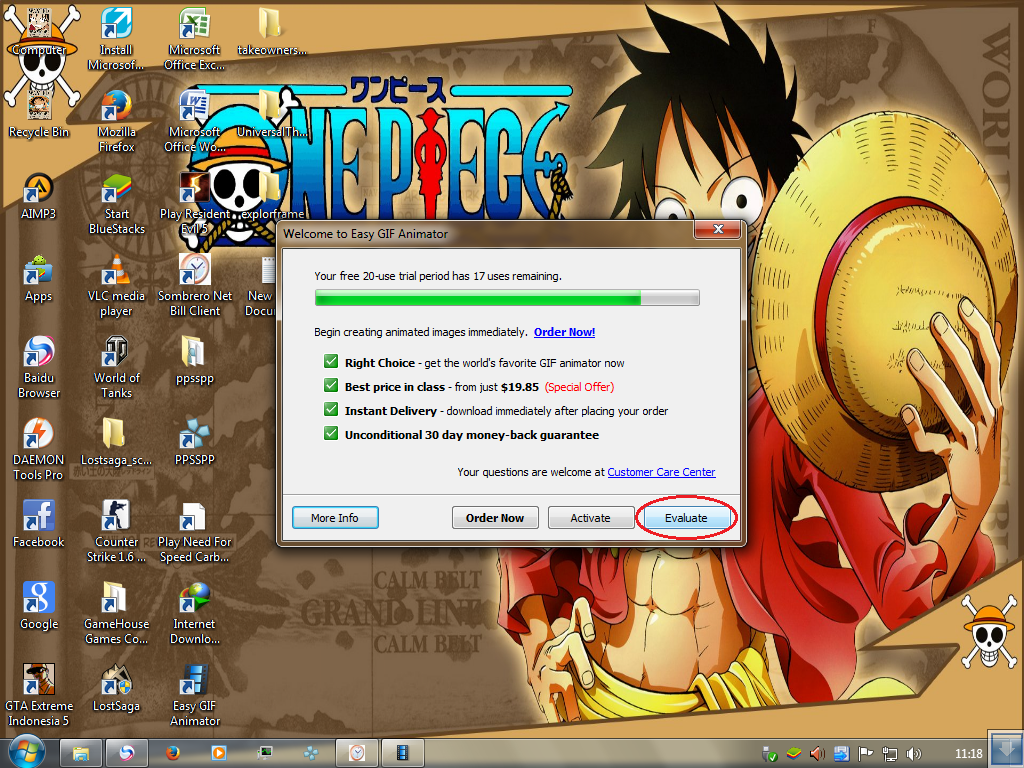
Task: Select the GTA Extreme Indonesia 5 icon
Action: tap(39, 696)
